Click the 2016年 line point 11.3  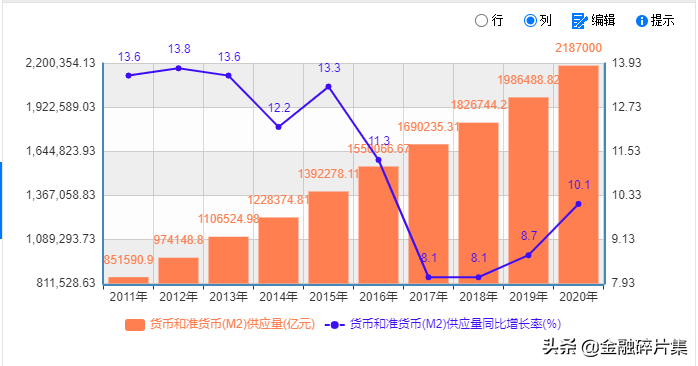(x=378, y=160)
